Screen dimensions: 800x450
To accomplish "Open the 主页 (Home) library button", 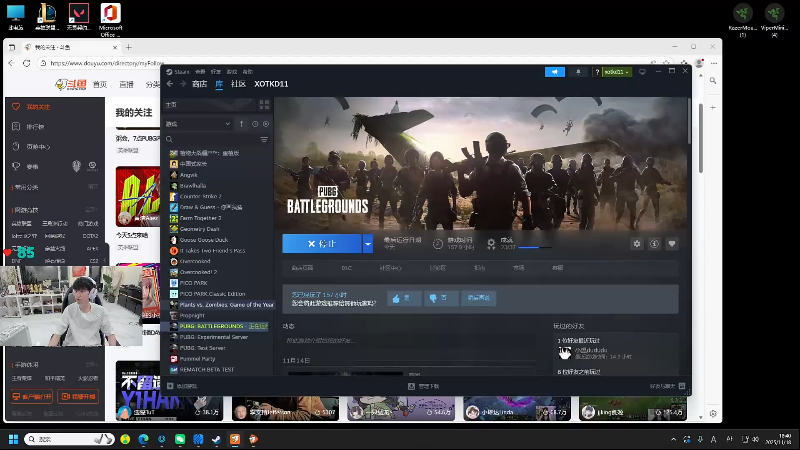I will point(210,105).
